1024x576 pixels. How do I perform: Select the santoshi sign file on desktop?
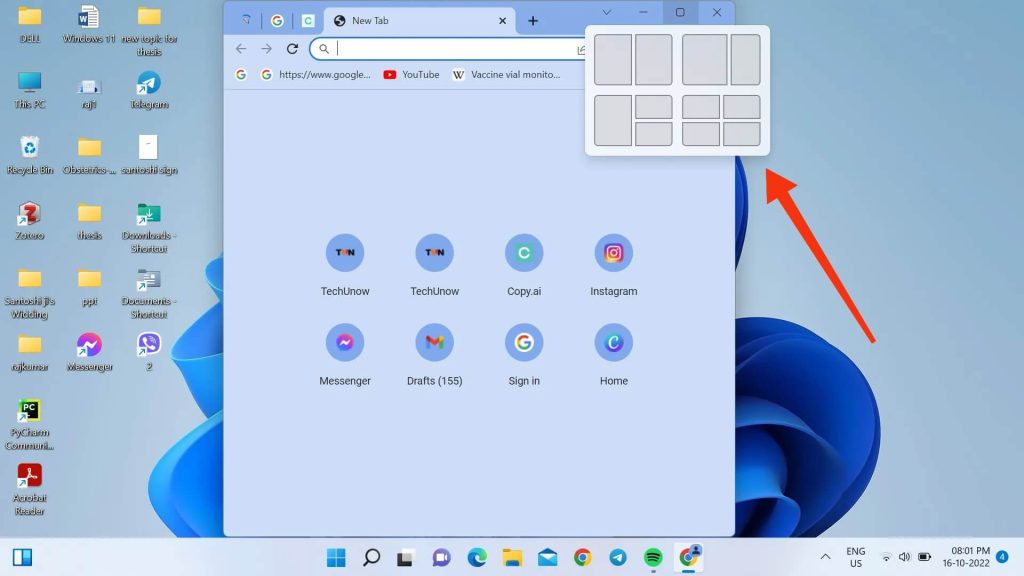(x=149, y=155)
